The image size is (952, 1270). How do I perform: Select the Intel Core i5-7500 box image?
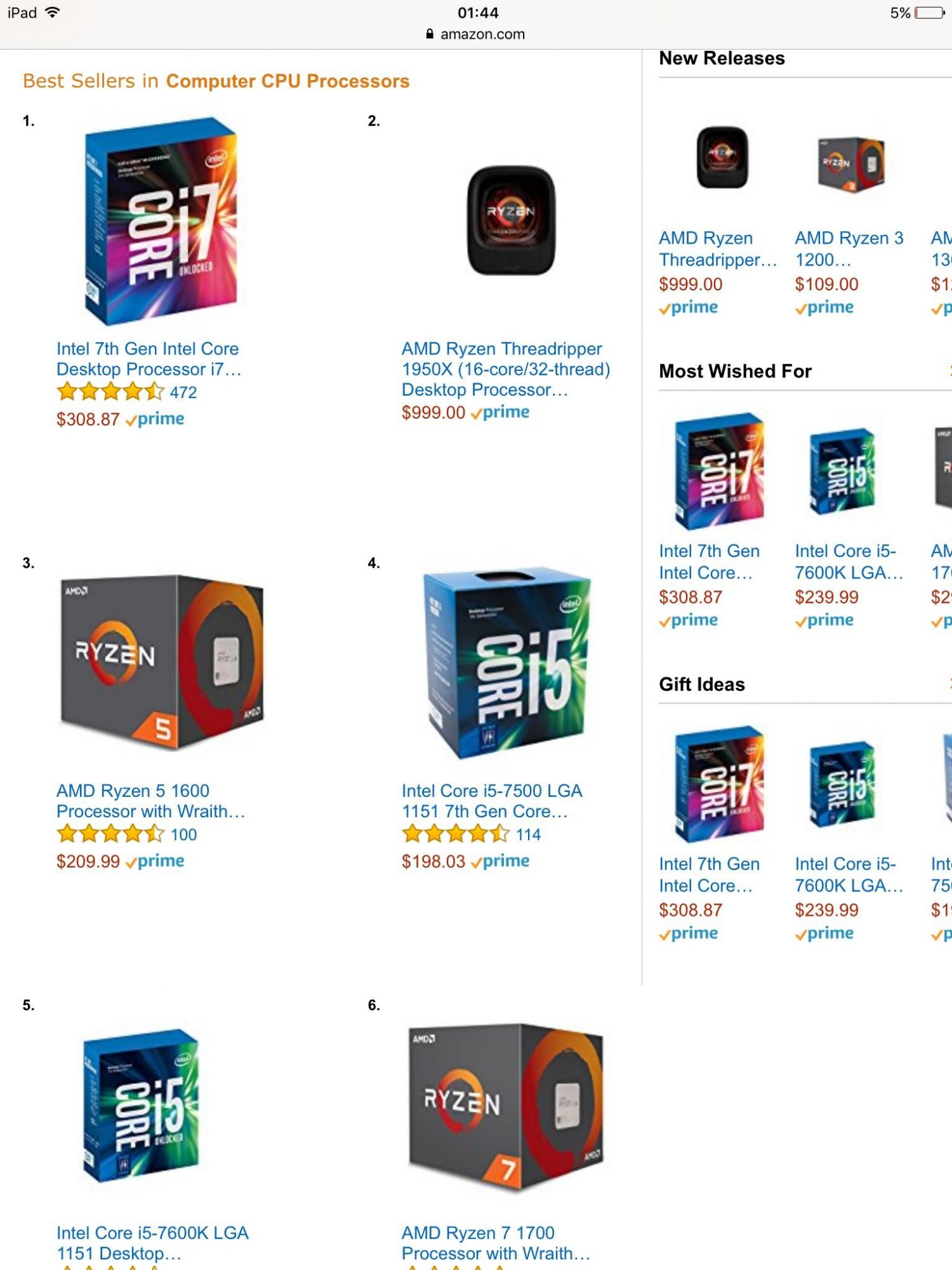click(506, 662)
